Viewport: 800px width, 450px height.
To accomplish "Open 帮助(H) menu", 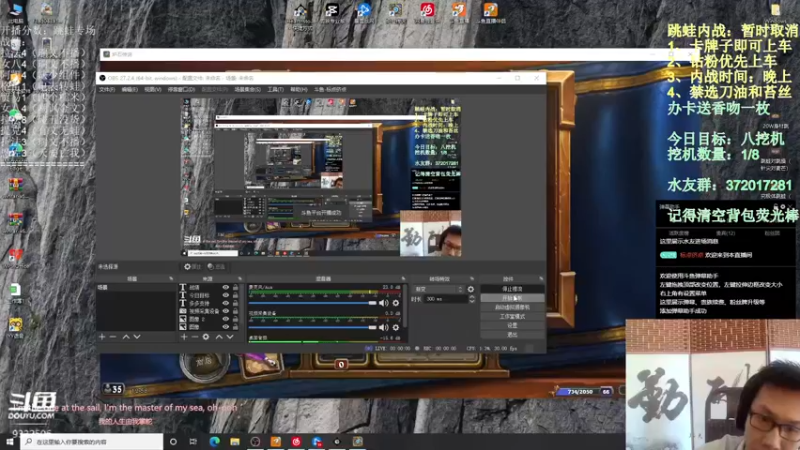I will click(x=298, y=89).
